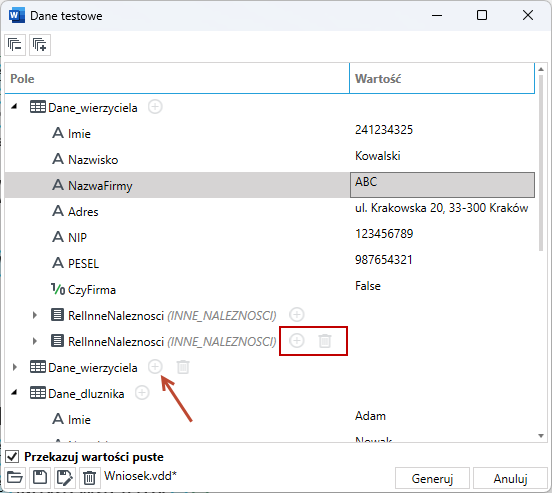Screen dimensions: 552x493
Task: Click the save file floppy icon
Action: pos(40,478)
